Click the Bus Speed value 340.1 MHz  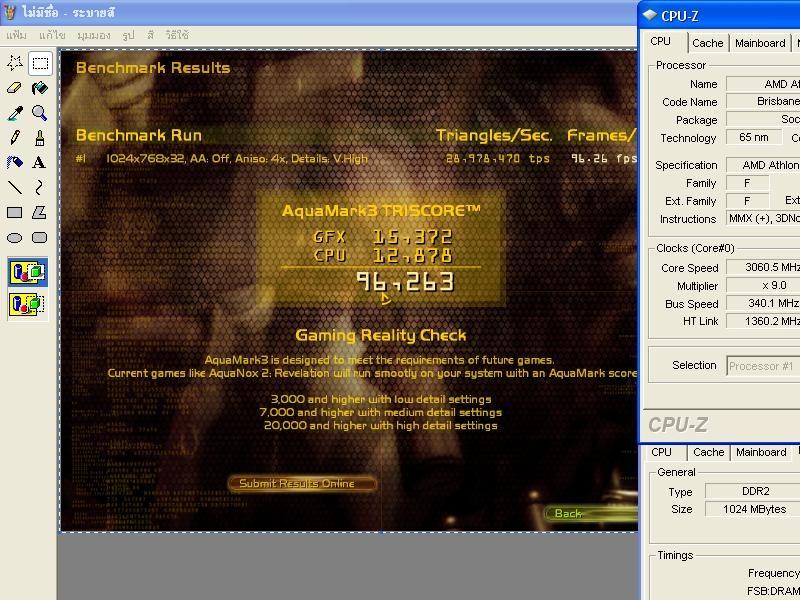[763, 303]
